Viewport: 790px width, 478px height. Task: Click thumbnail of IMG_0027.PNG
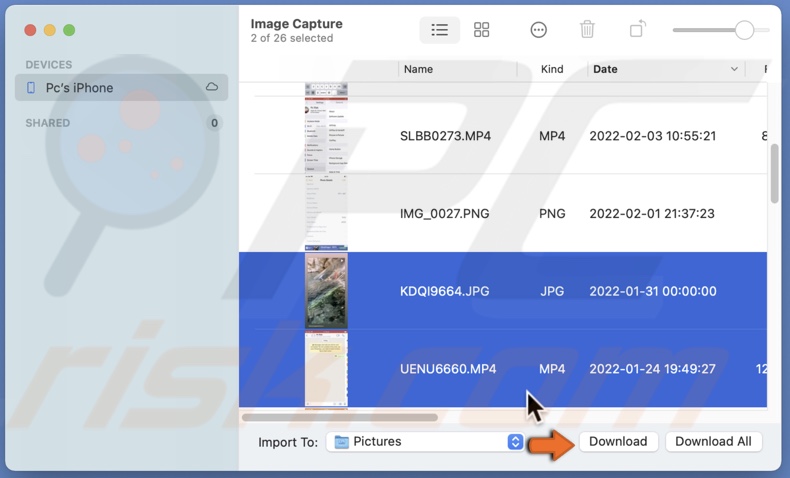(x=326, y=214)
